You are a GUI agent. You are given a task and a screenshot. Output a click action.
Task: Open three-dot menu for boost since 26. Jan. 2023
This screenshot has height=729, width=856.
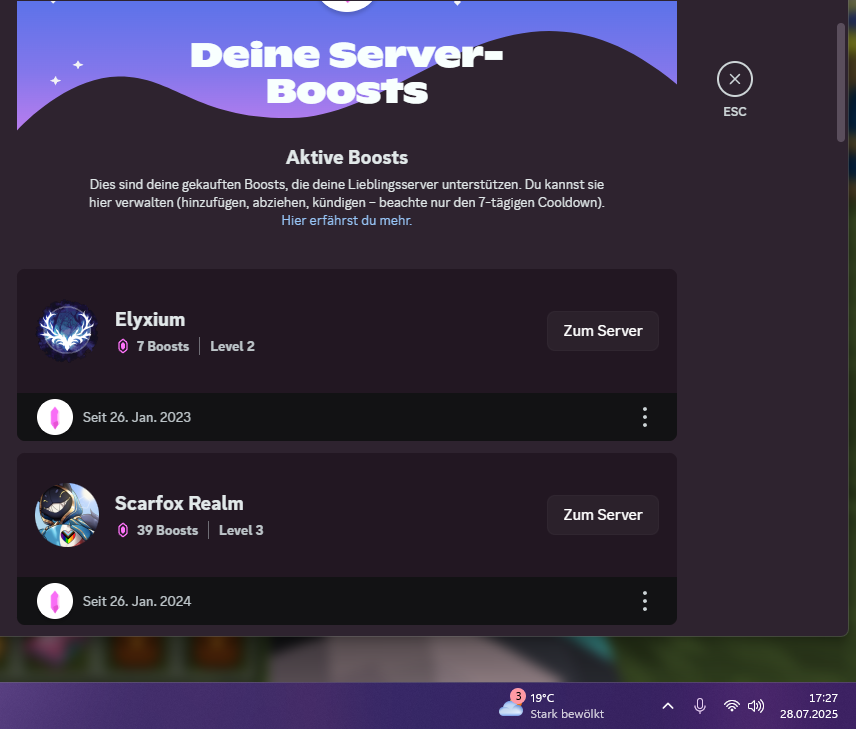tap(645, 417)
